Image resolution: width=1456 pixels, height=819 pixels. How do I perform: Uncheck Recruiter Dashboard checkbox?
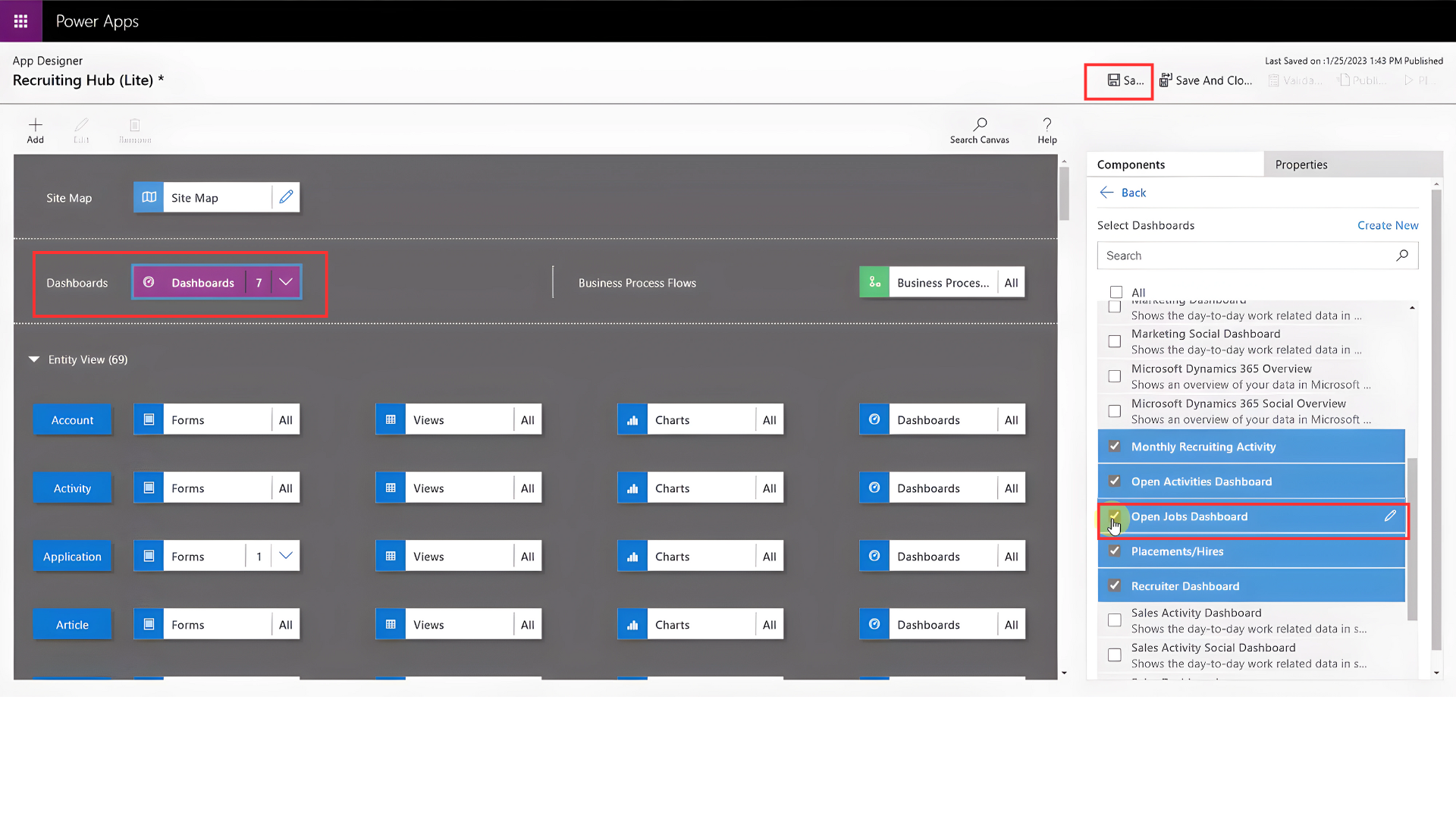[1115, 585]
